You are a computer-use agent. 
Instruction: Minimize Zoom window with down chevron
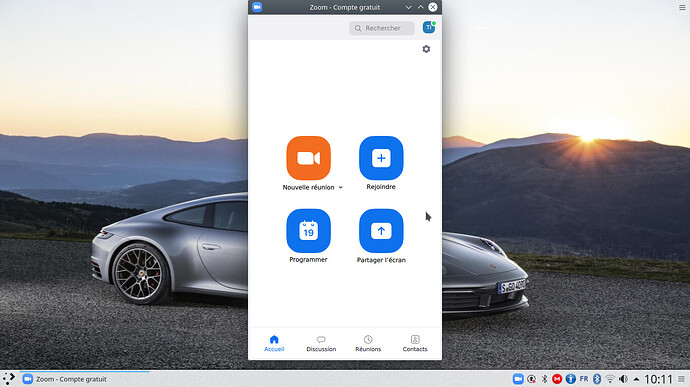click(x=408, y=7)
